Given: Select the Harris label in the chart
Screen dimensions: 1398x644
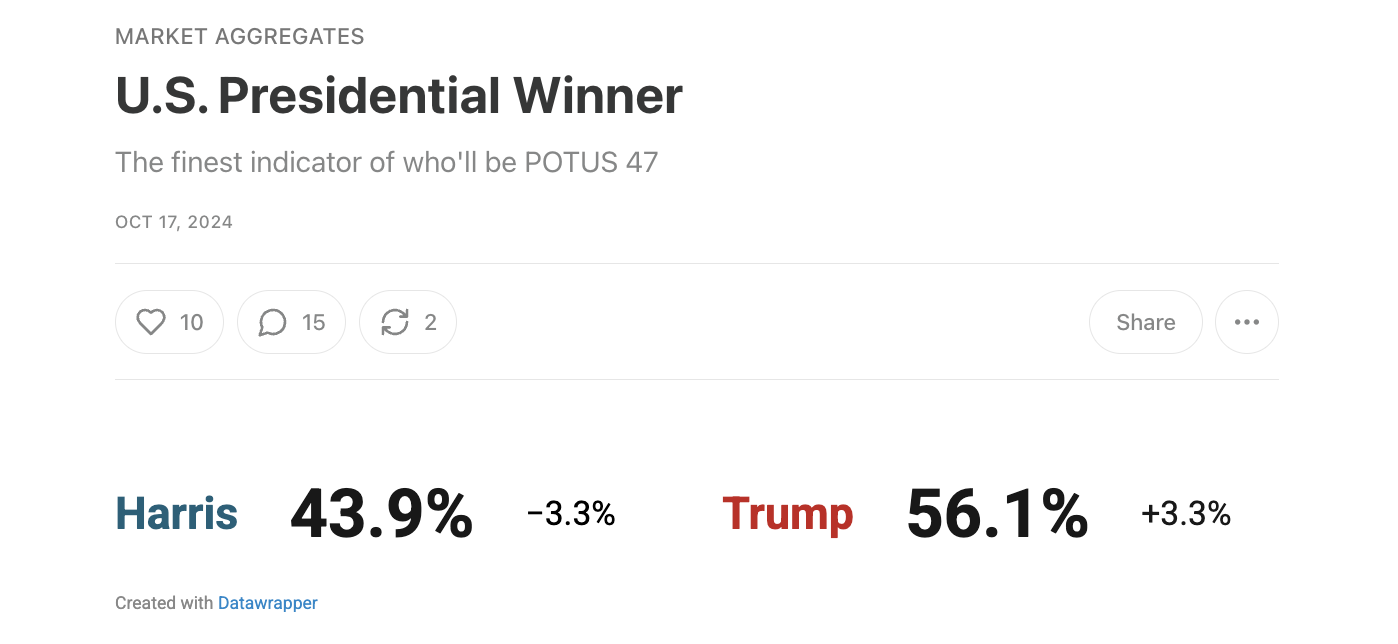Looking at the screenshot, I should coord(177,514).
